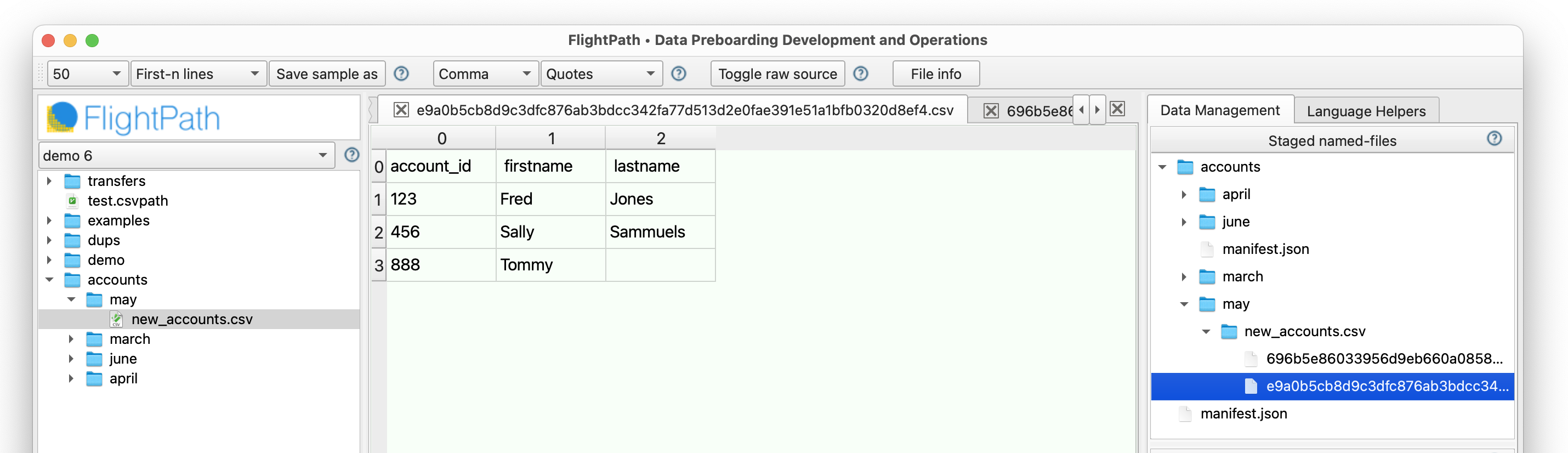Click the help icon after Toggle raw source
Viewport: 1568px width, 453px height.
(860, 73)
